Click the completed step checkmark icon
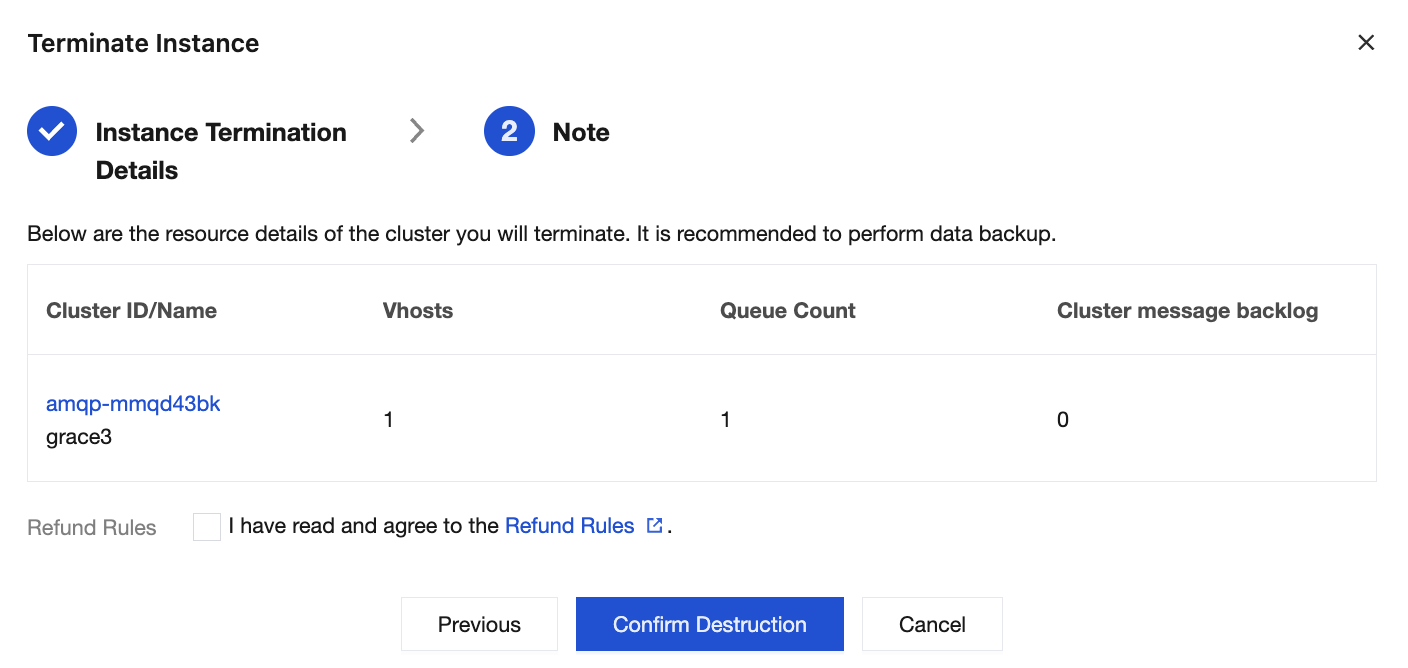The height and width of the screenshot is (668, 1408). pos(52,132)
